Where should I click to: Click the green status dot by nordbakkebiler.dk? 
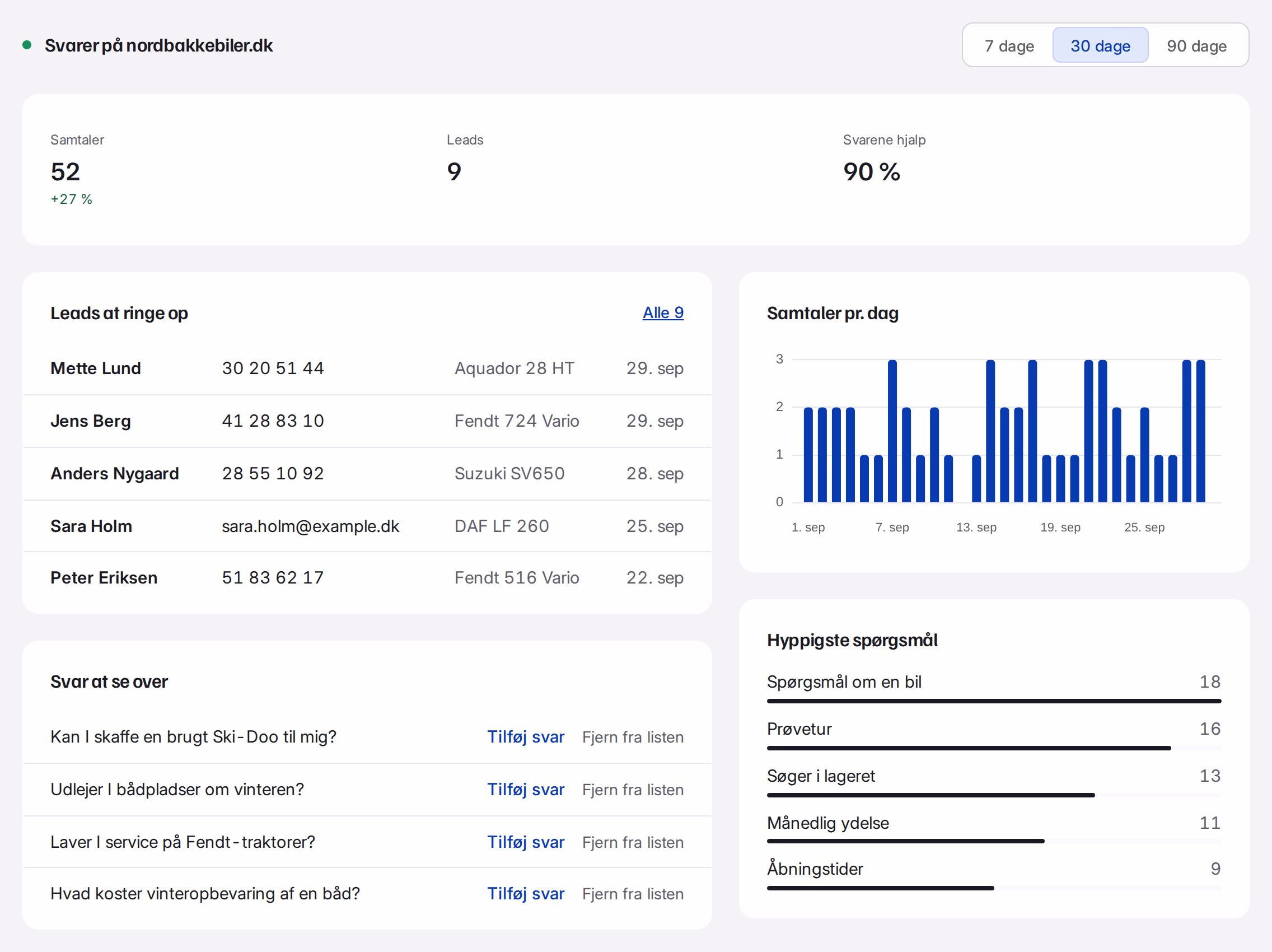26,45
